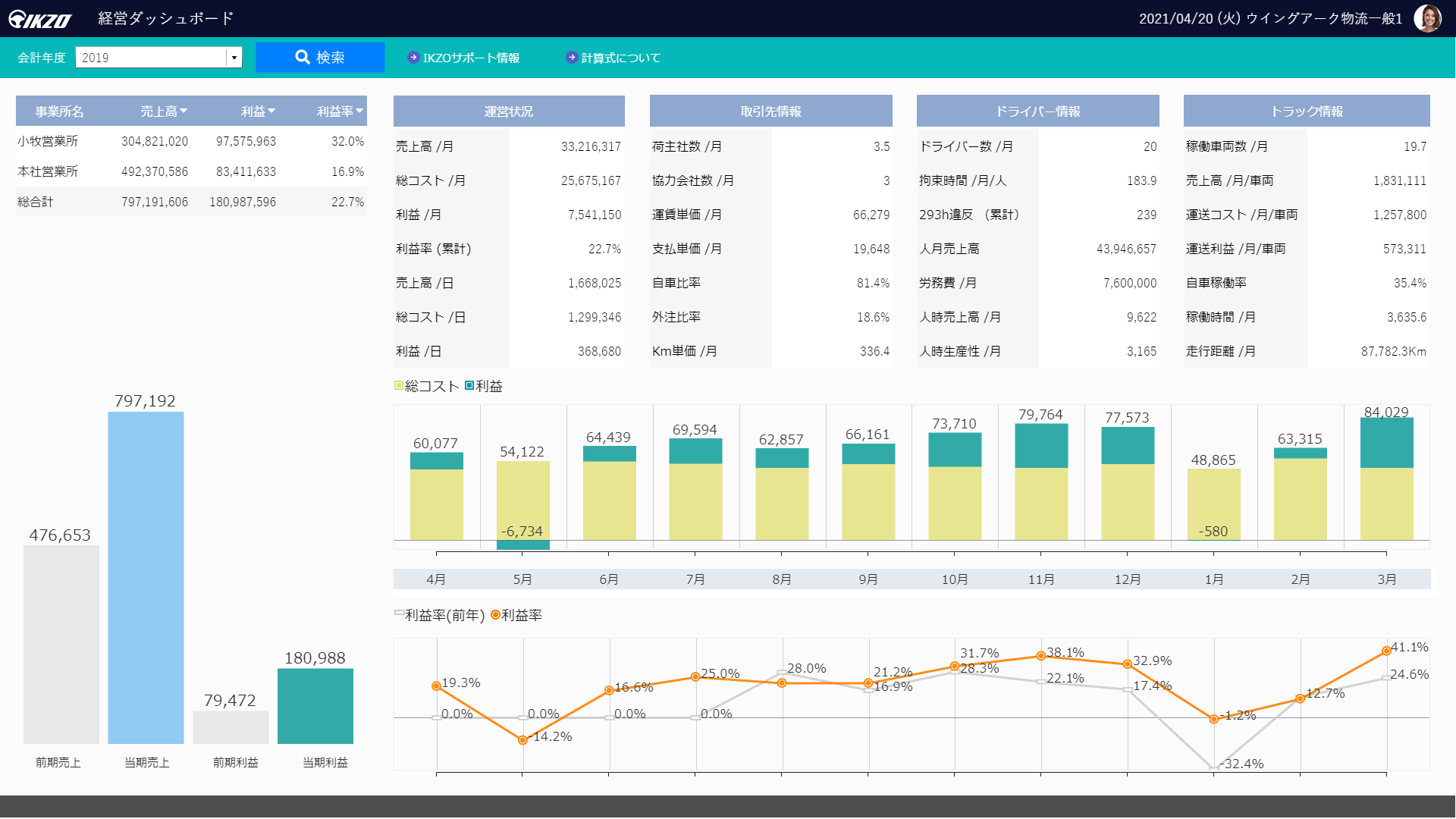The image size is (1456, 819).
Task: Sort by 売上高 column arrow
Action: (184, 111)
